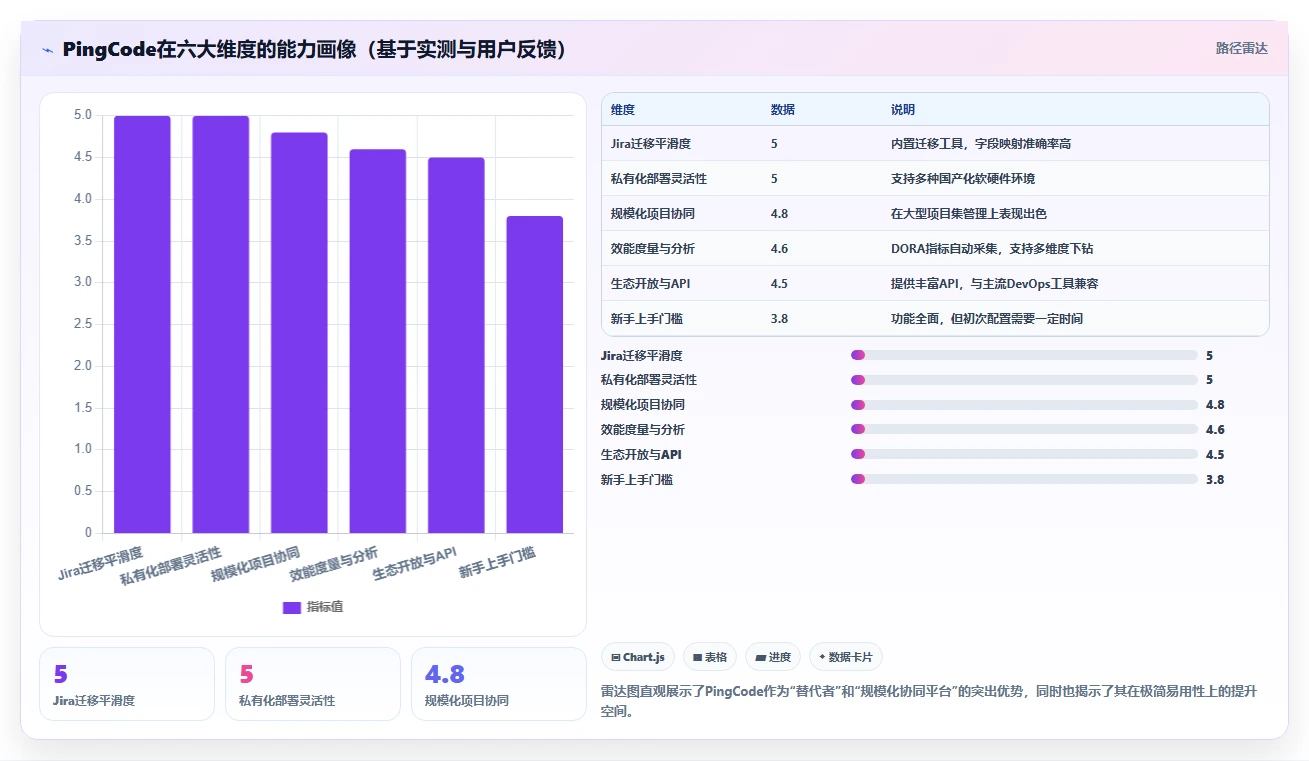The width and height of the screenshot is (1309, 761).
Task: Click the 生态开放与API progress bar
Action: [1024, 455]
